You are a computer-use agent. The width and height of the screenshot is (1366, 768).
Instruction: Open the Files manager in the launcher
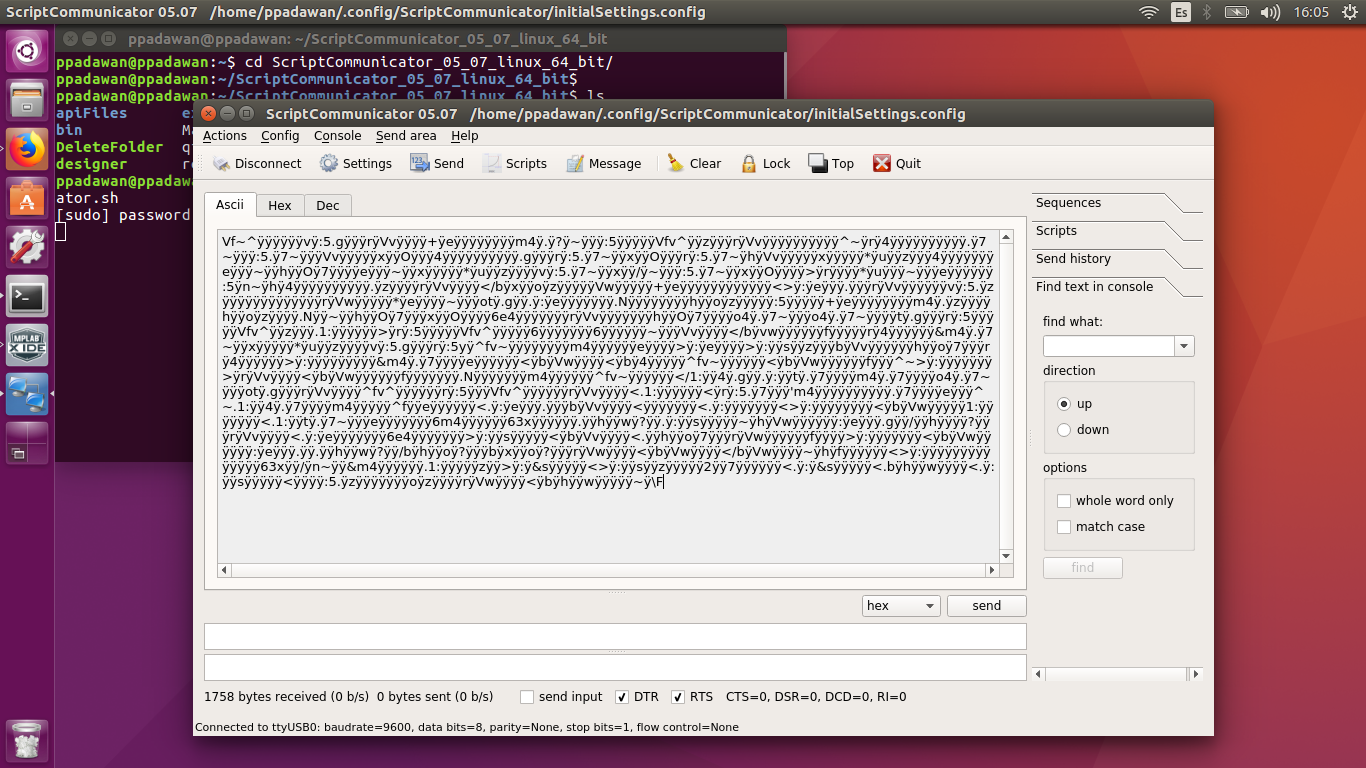(27, 100)
